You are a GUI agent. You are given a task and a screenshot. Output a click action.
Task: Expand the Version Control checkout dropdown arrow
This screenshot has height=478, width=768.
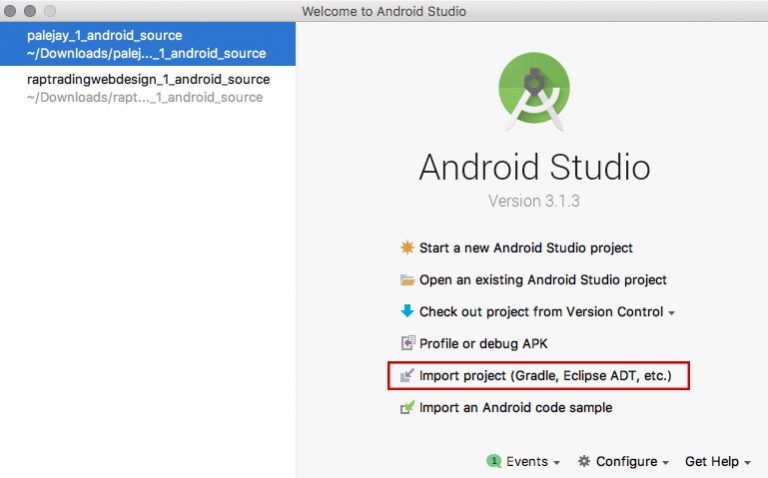click(x=672, y=313)
